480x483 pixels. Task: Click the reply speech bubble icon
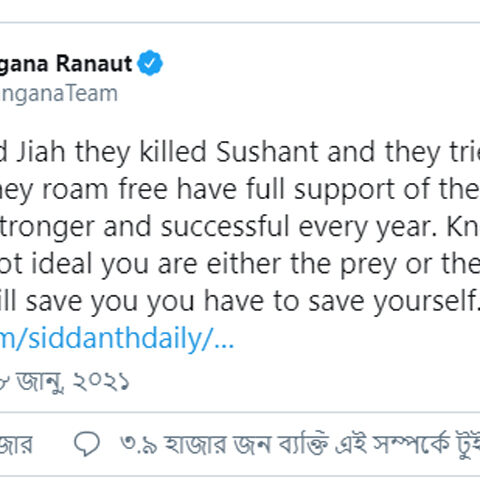(87, 444)
